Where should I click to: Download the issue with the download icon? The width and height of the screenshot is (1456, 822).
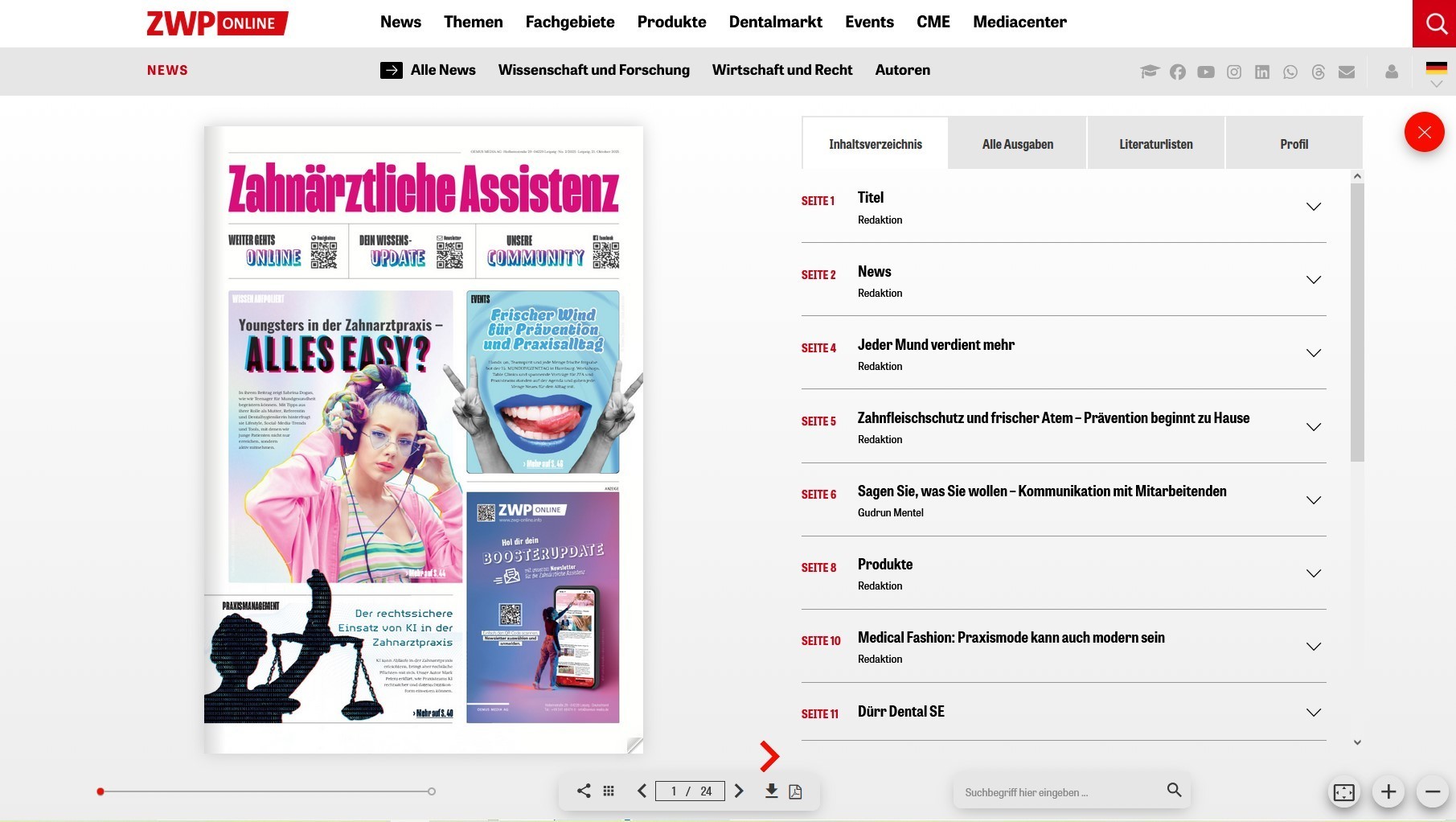pos(771,791)
